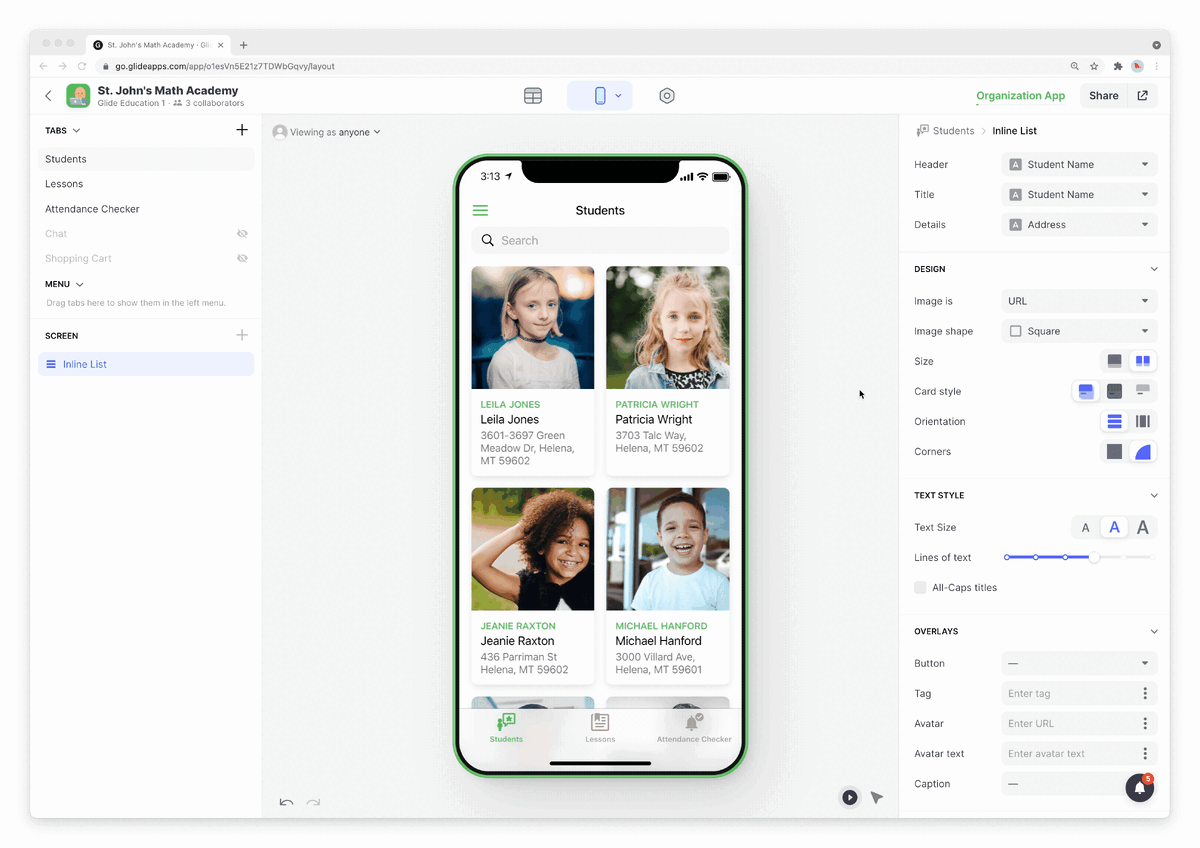The height and width of the screenshot is (848, 1200).
Task: Open app in new window icon
Action: coord(1143,96)
